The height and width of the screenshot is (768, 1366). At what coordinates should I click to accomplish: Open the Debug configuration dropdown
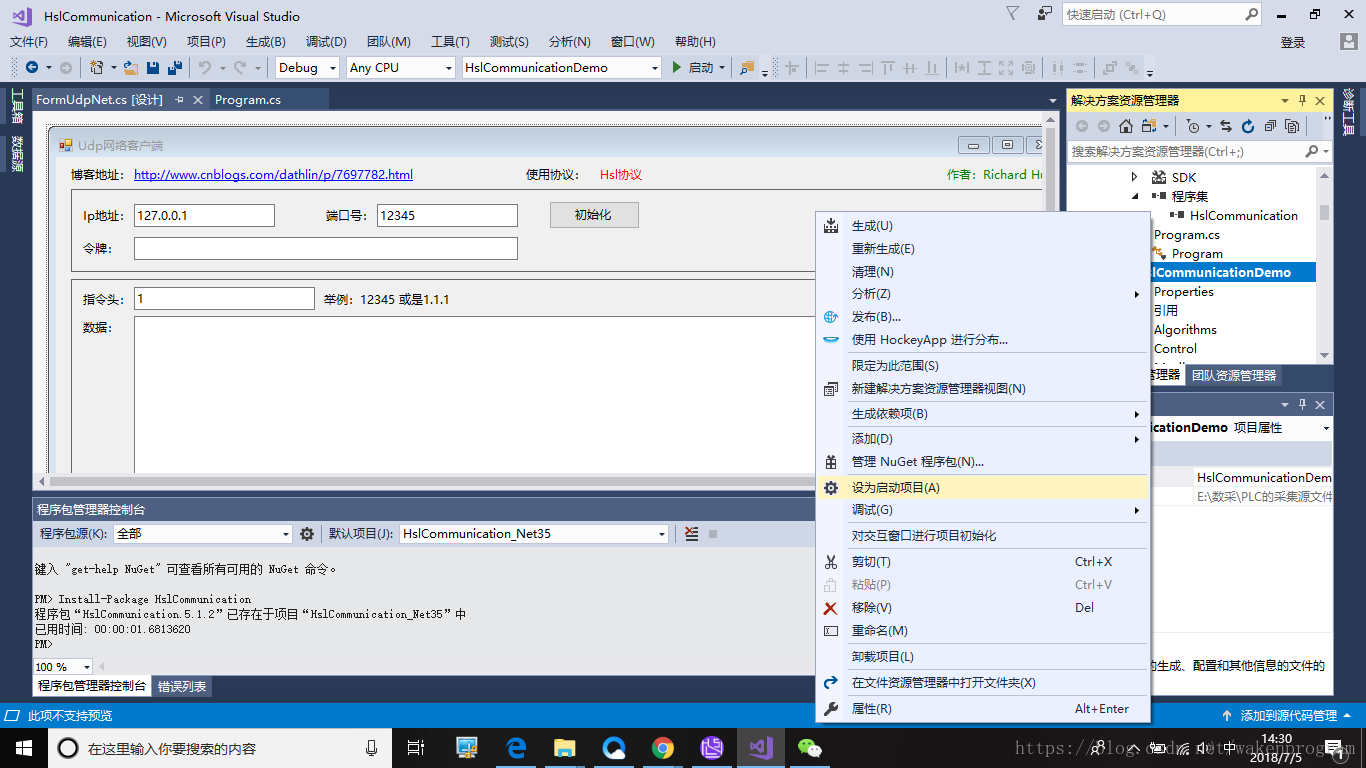(x=331, y=68)
